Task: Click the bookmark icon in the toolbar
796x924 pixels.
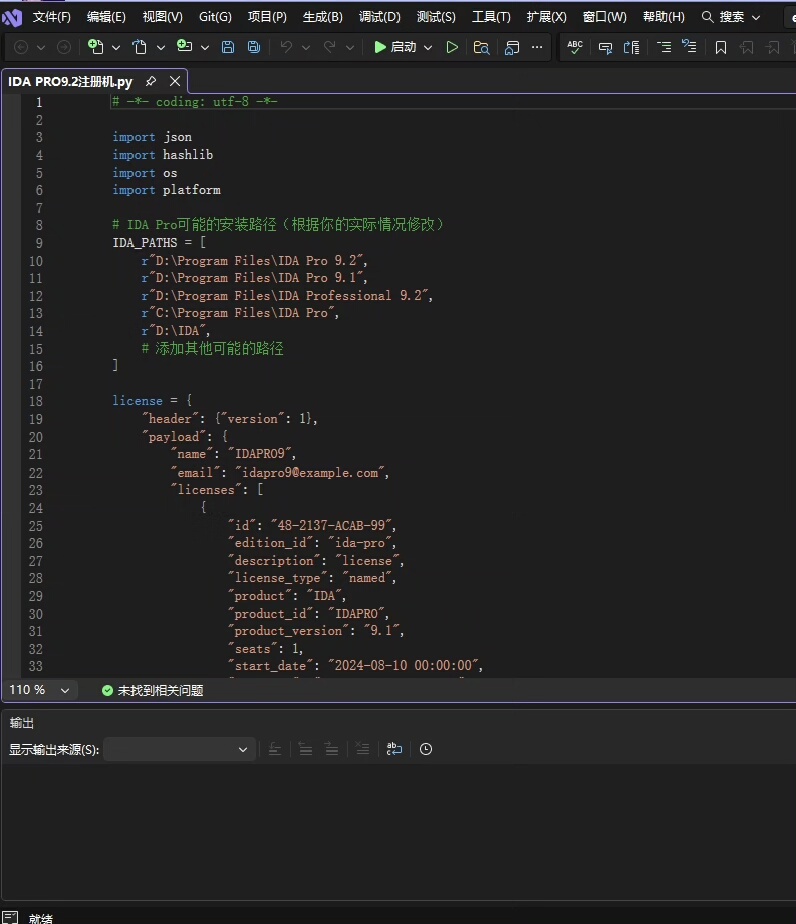Action: point(720,47)
